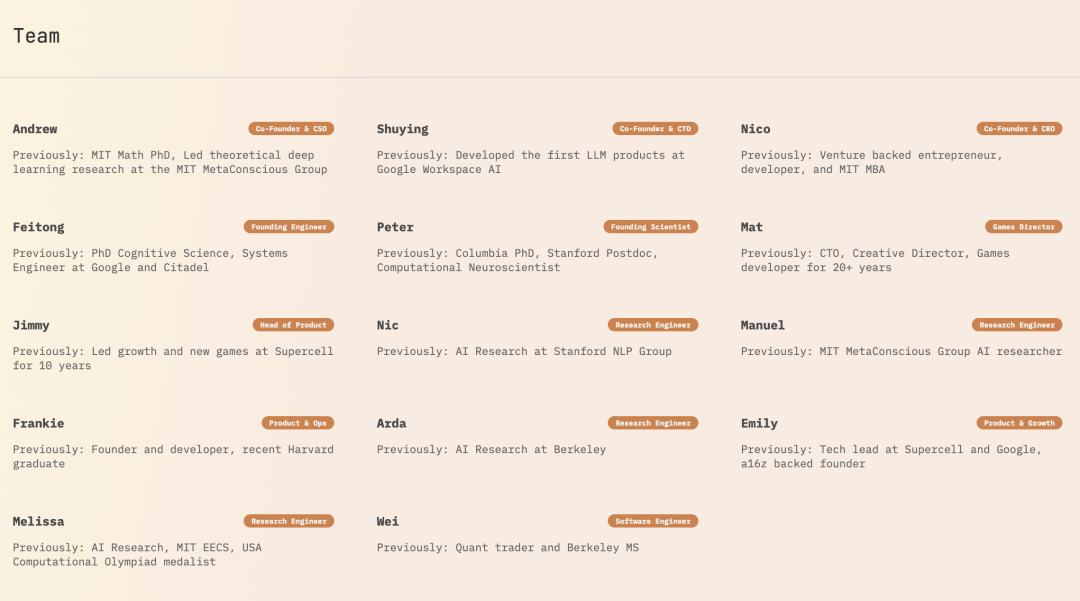1080x601 pixels.
Task: Select the name Frankie
Action: [x=39, y=423]
